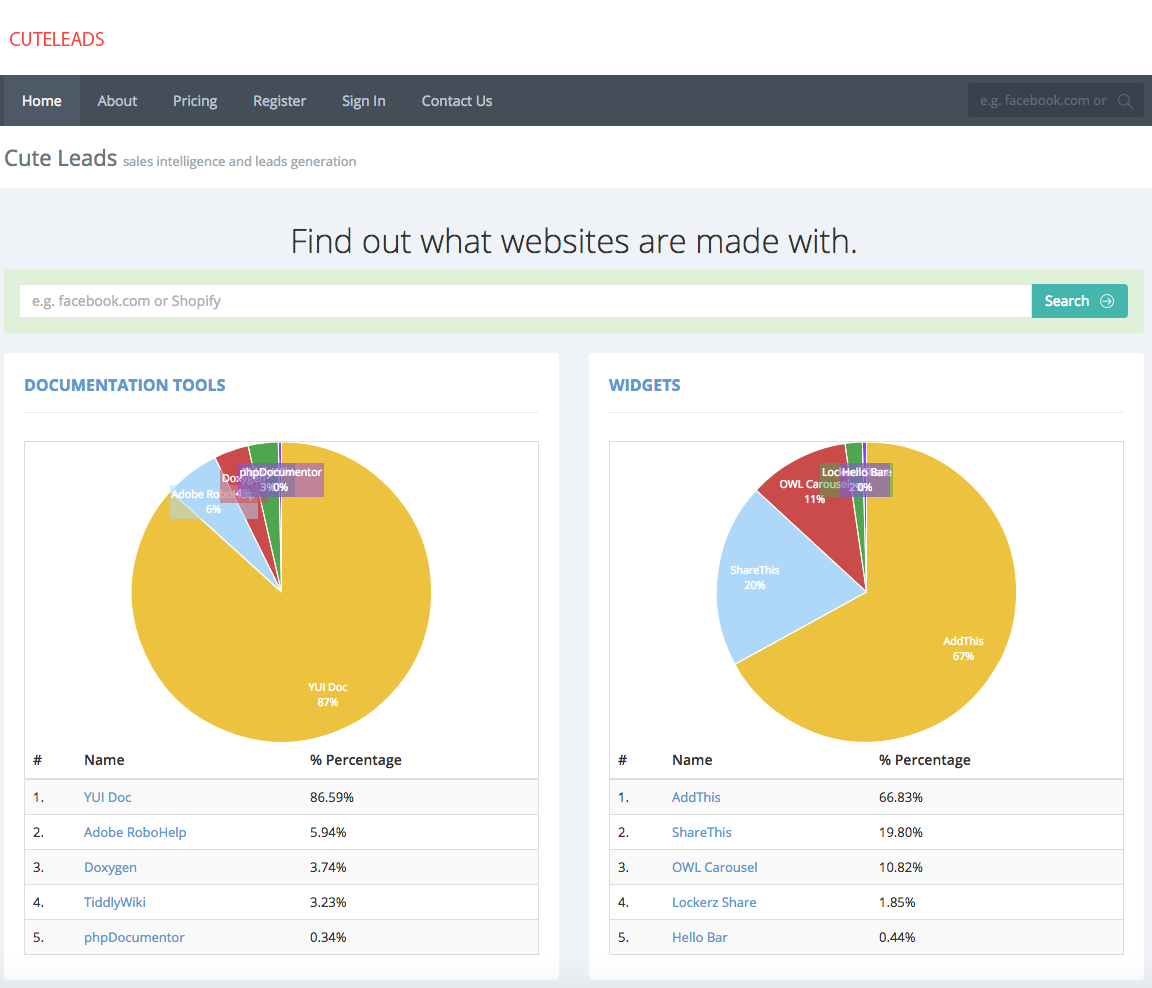Open the YUI Doc link

pos(107,797)
